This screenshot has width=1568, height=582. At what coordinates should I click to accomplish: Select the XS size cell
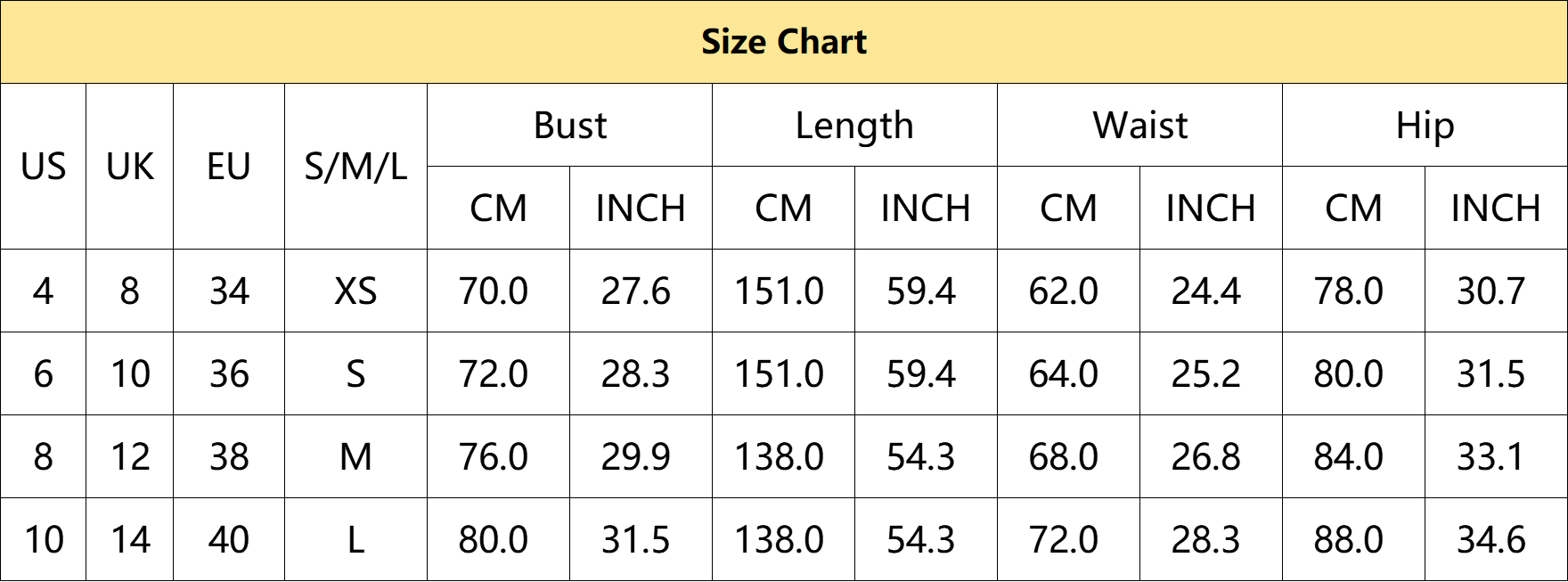(x=356, y=291)
